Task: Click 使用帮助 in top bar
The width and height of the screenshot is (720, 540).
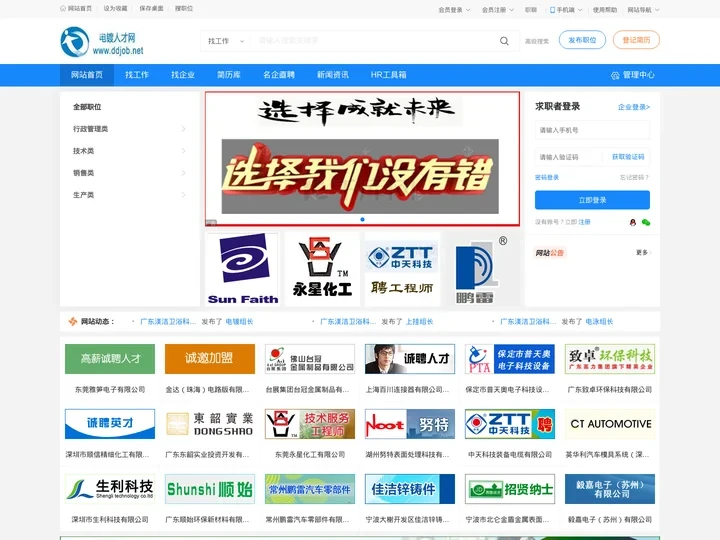Action: coord(605,10)
